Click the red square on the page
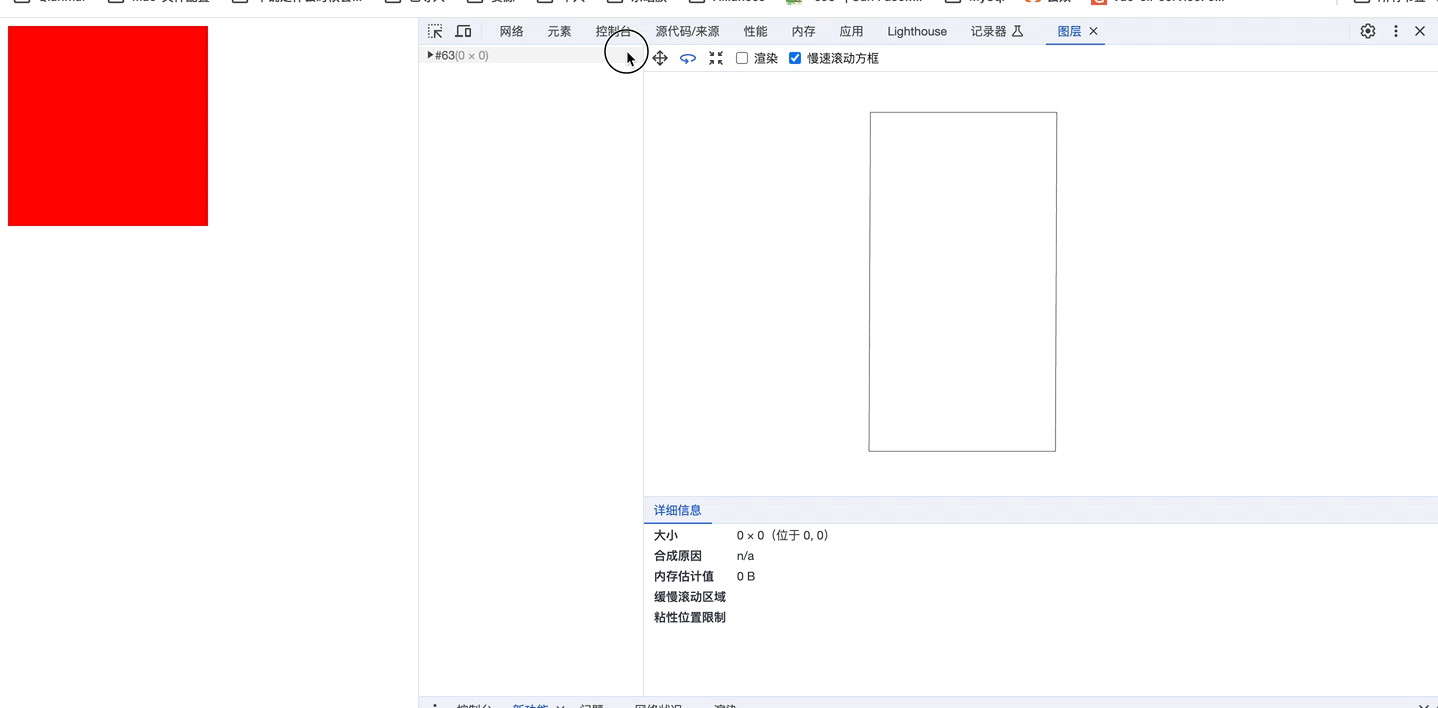 [107, 125]
